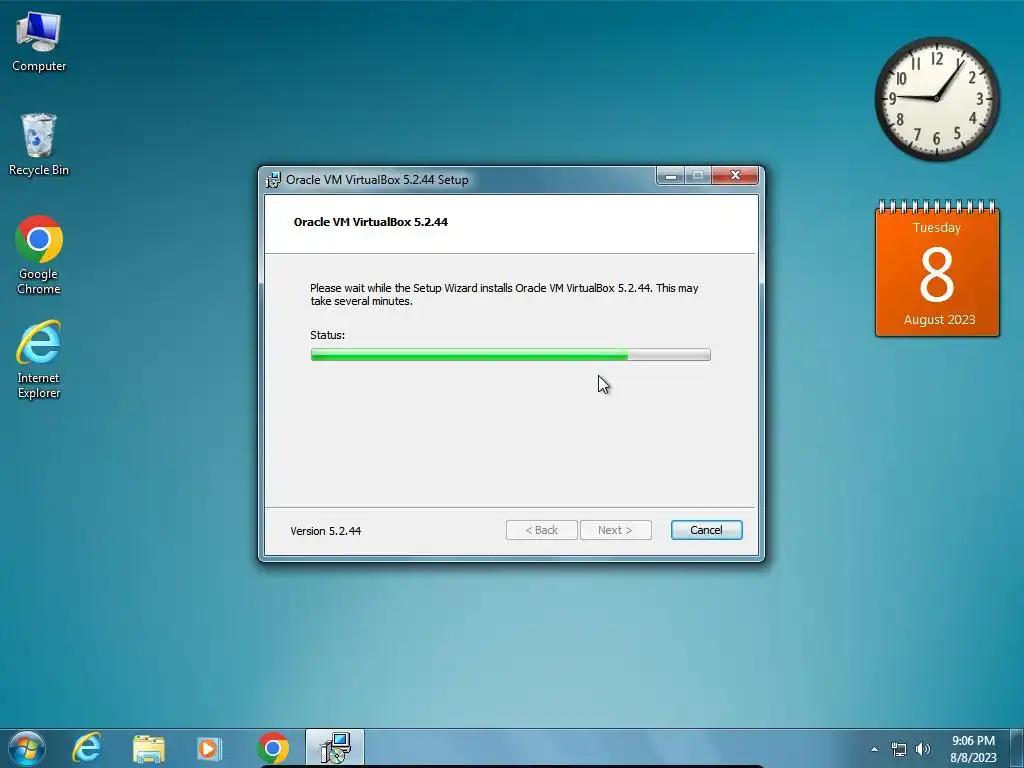Viewport: 1024px width, 768px height.
Task: Open the taskbar clock showing 9:06 PM
Action: tap(973, 749)
